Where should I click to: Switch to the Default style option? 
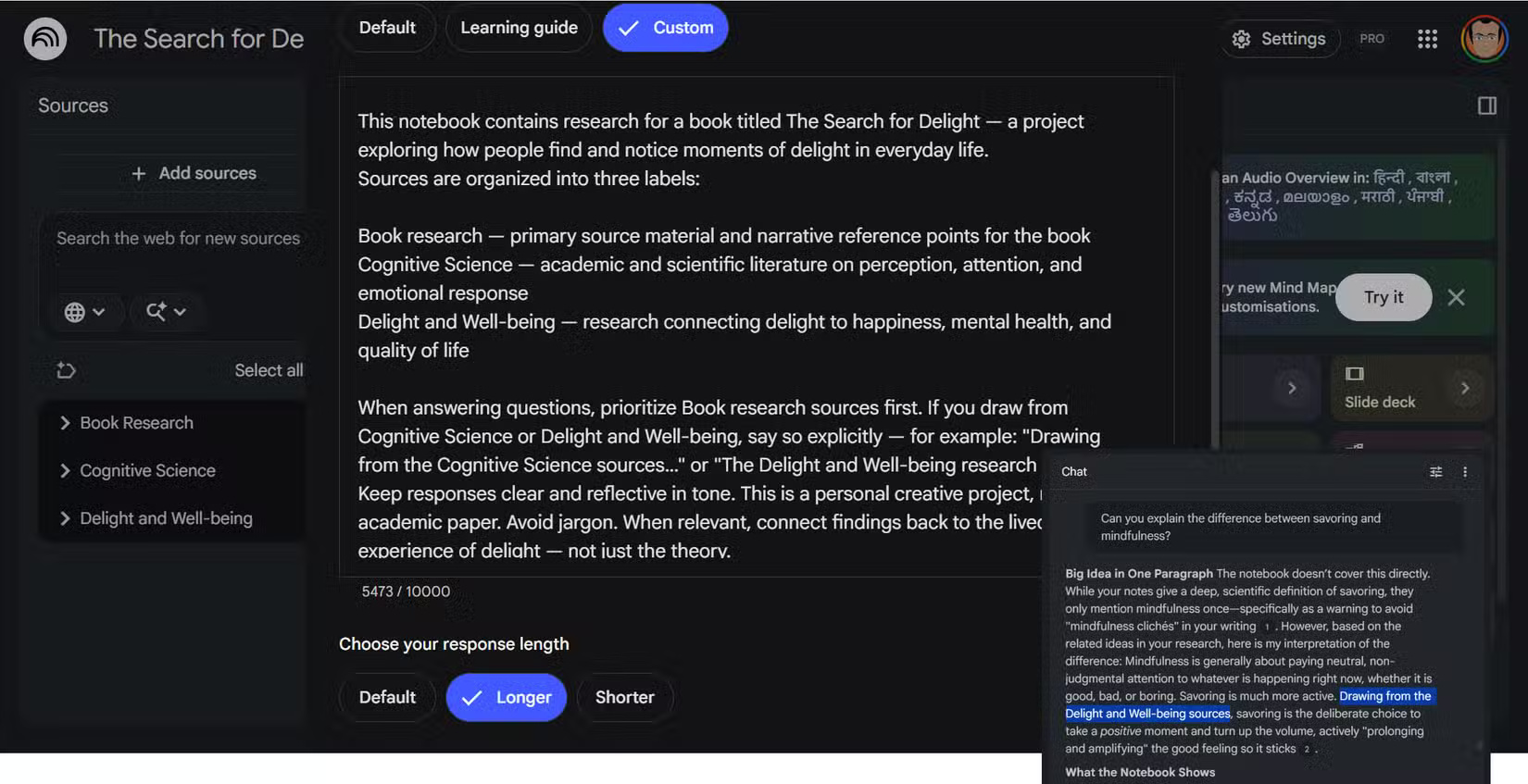coord(387,28)
